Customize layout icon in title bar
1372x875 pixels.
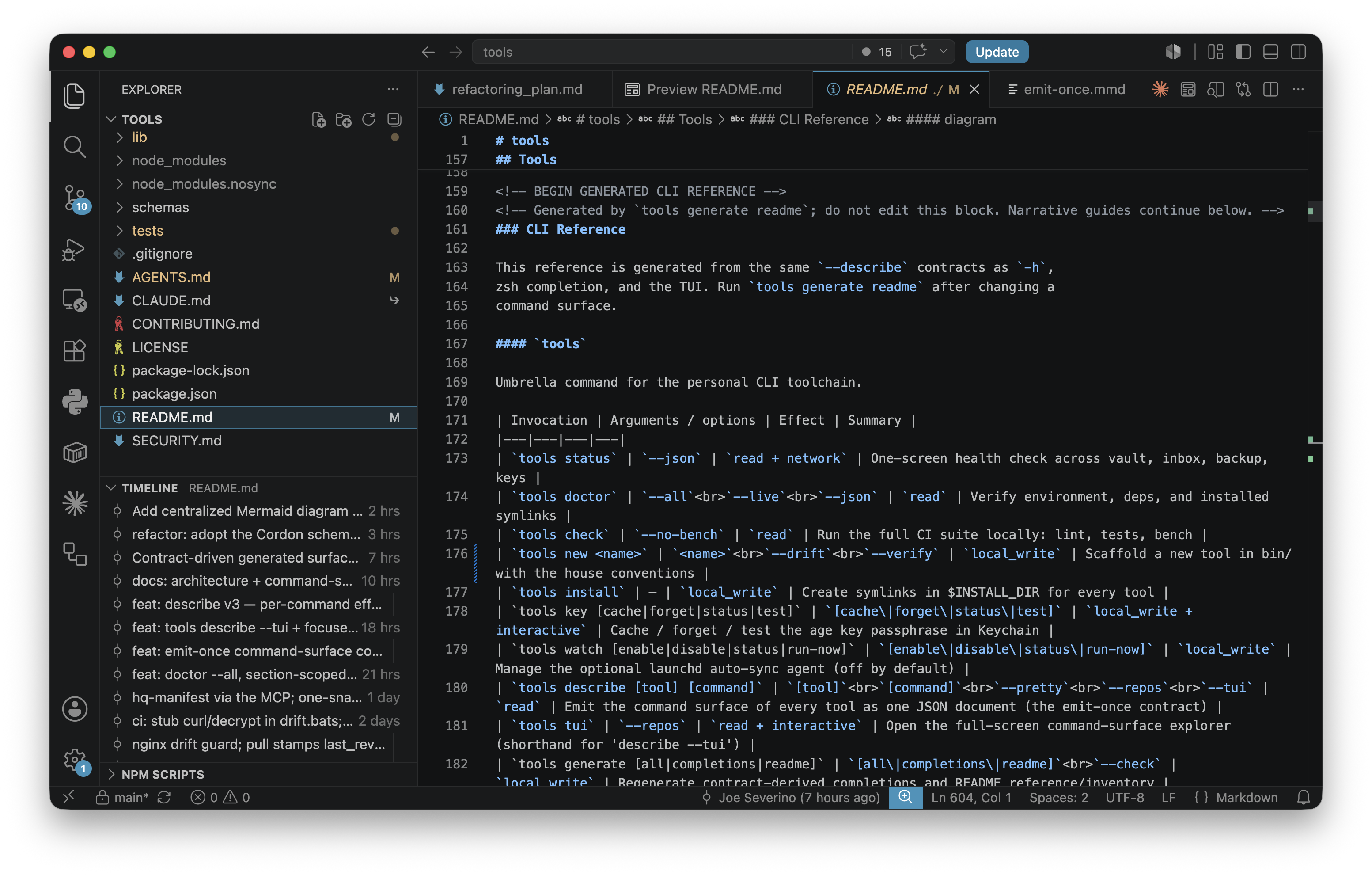[1215, 53]
